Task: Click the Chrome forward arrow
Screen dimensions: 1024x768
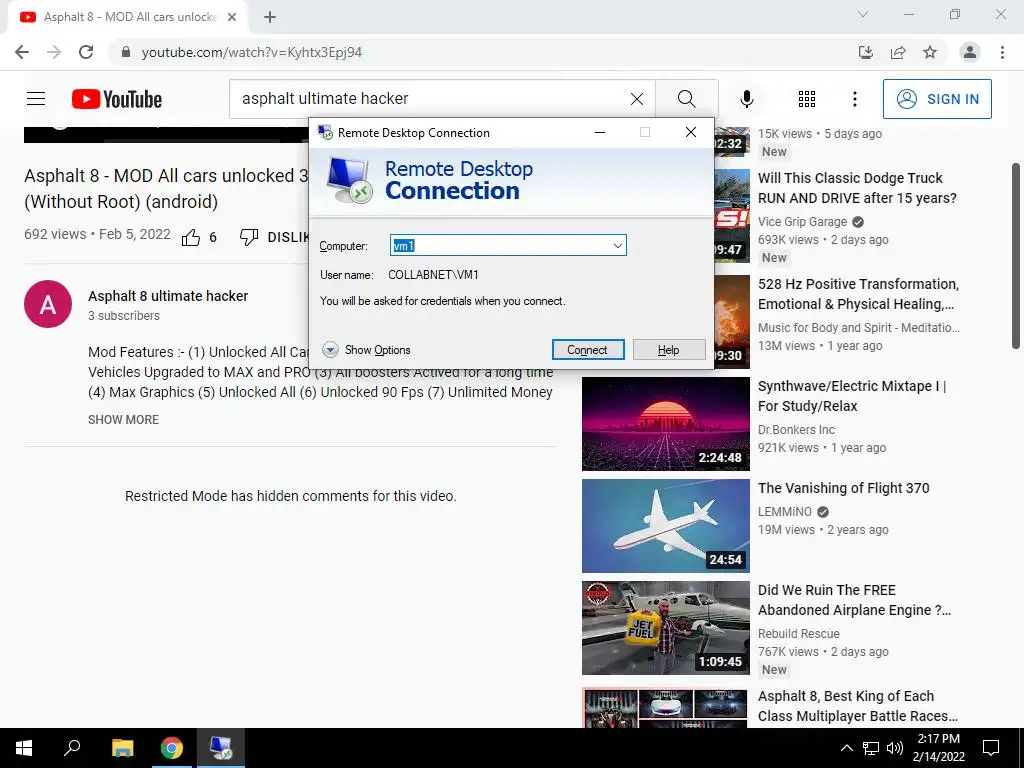Action: point(54,52)
